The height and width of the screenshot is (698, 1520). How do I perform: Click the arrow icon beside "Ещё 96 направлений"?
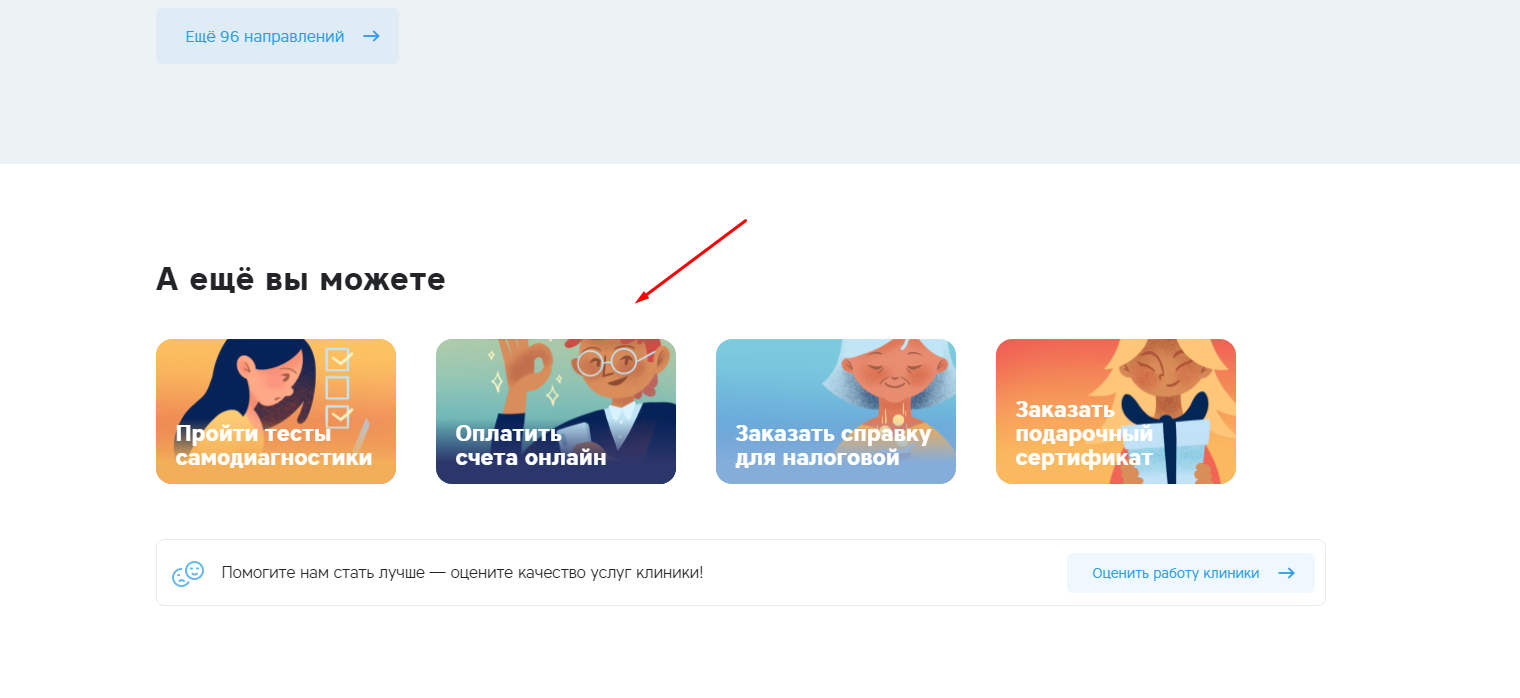point(371,36)
